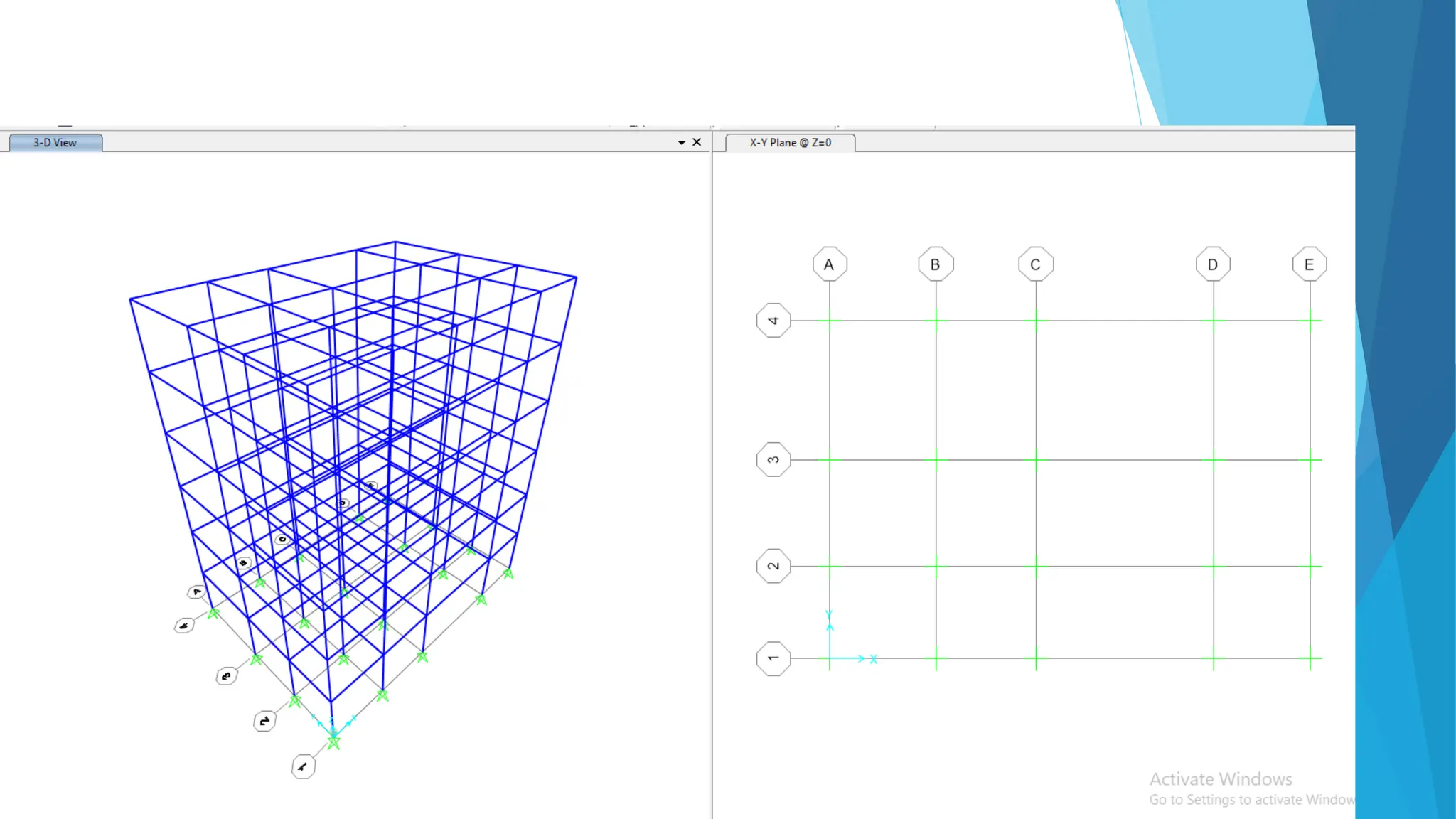Click grid bubble A in plan view

[x=829, y=264]
